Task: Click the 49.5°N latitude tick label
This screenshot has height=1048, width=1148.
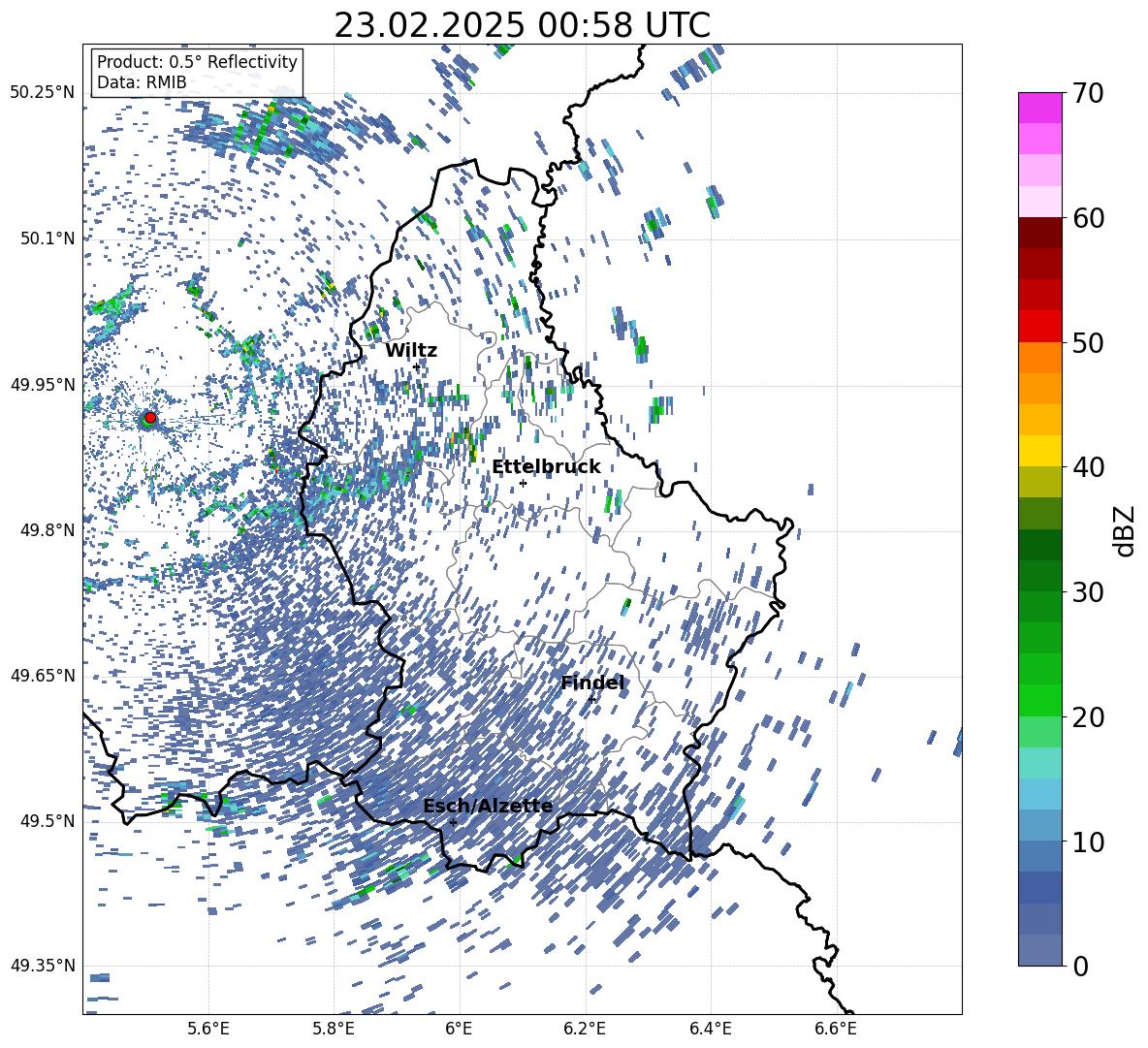Action: [x=47, y=821]
